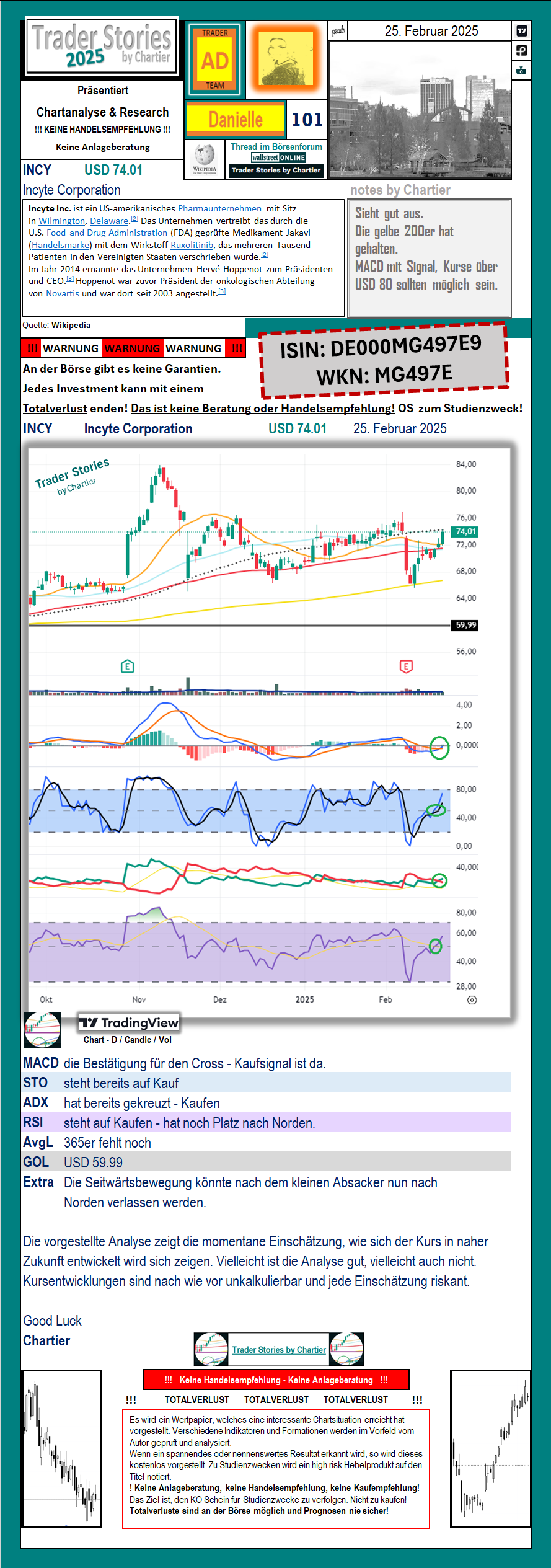Click the 'Thread im Börsenforum' text
Screen dimensions: 551x1568
276,147
